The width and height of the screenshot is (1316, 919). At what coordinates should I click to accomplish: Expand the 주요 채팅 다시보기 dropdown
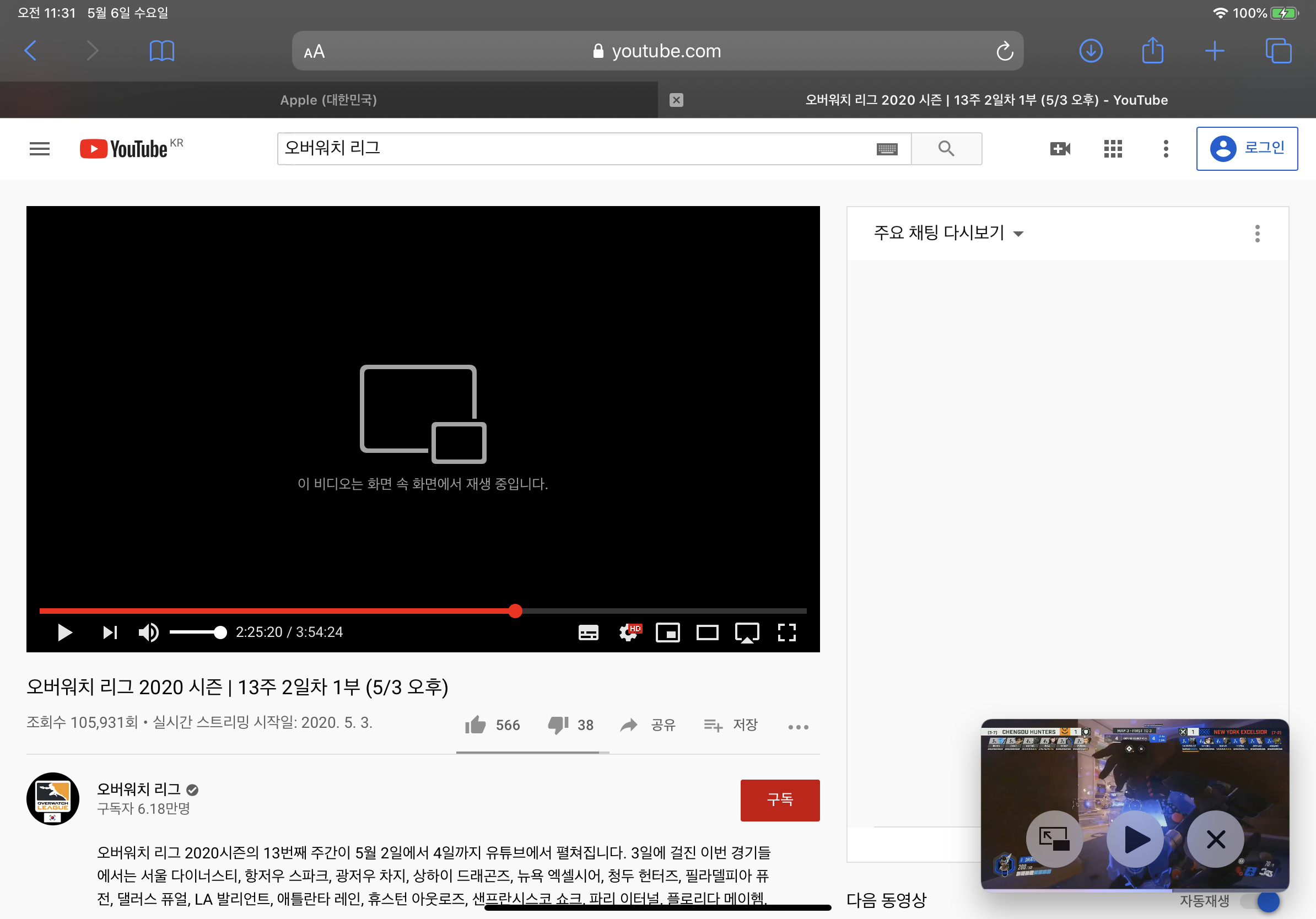(x=948, y=233)
